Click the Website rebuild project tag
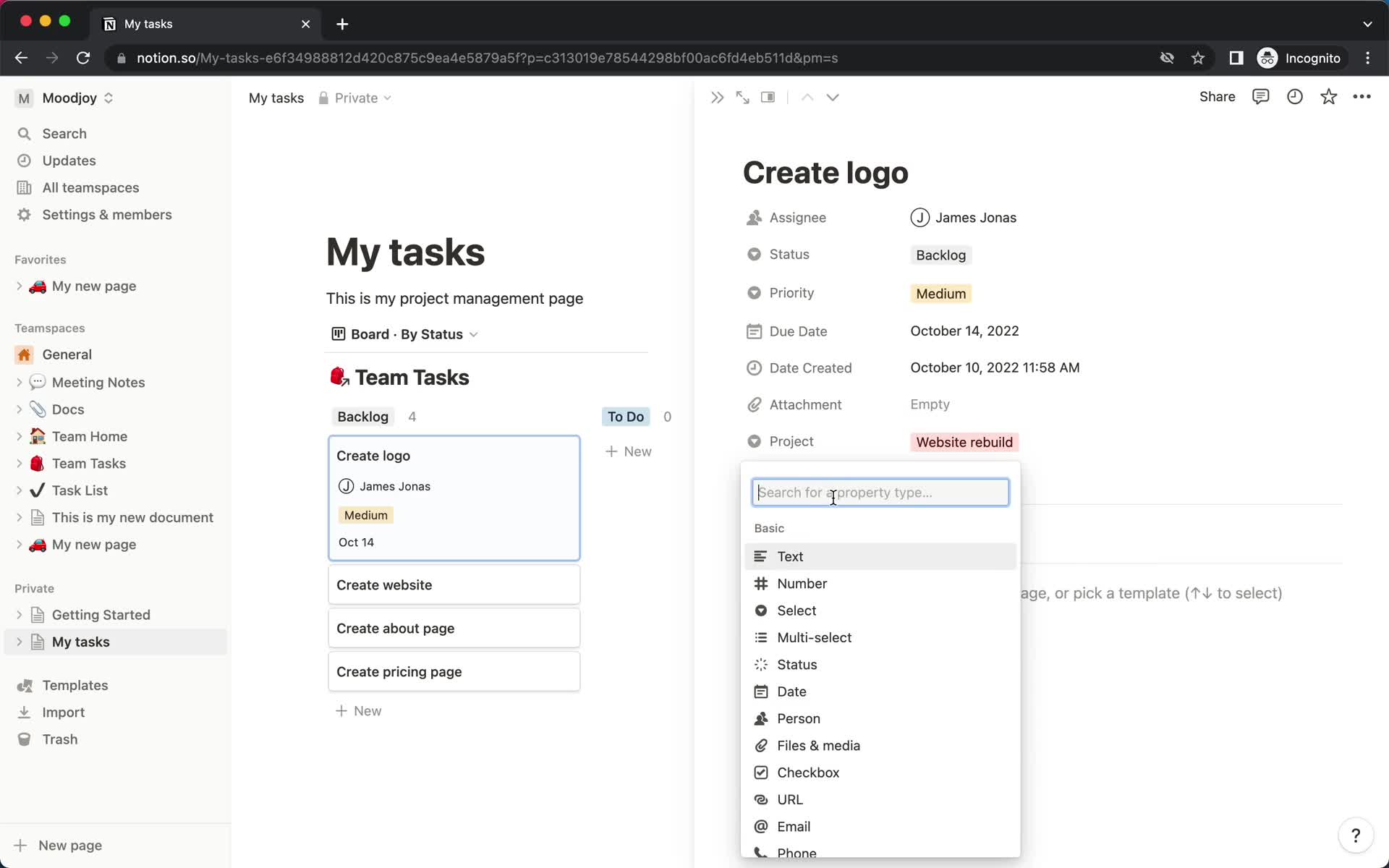 pos(962,441)
